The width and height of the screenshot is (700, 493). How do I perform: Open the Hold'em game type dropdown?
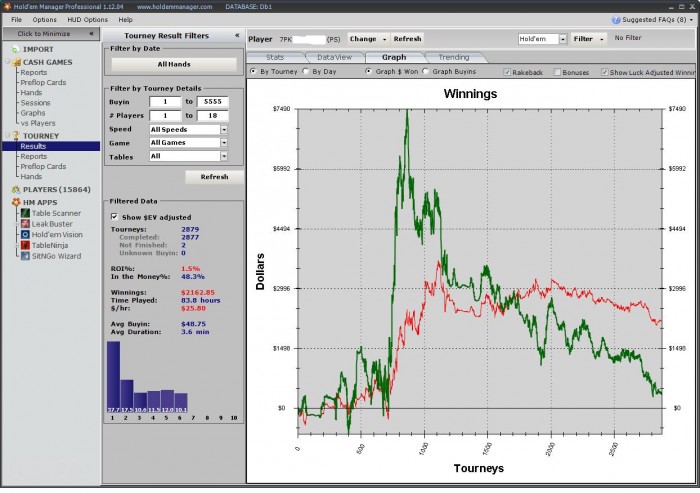562,39
